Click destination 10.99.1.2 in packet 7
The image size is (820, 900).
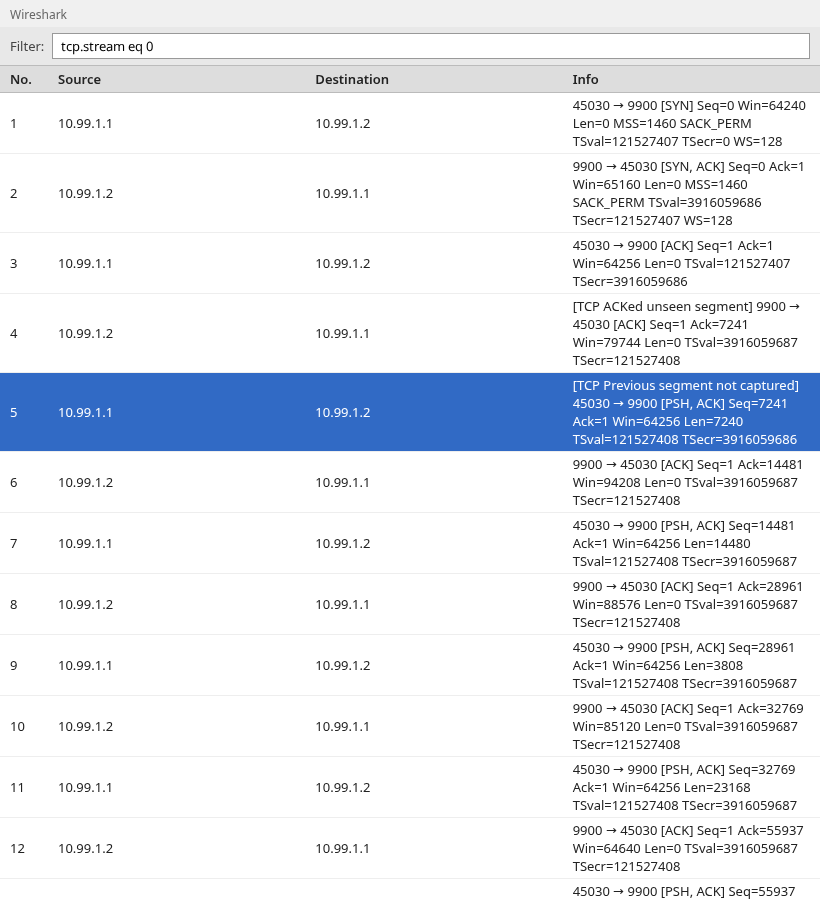343,543
